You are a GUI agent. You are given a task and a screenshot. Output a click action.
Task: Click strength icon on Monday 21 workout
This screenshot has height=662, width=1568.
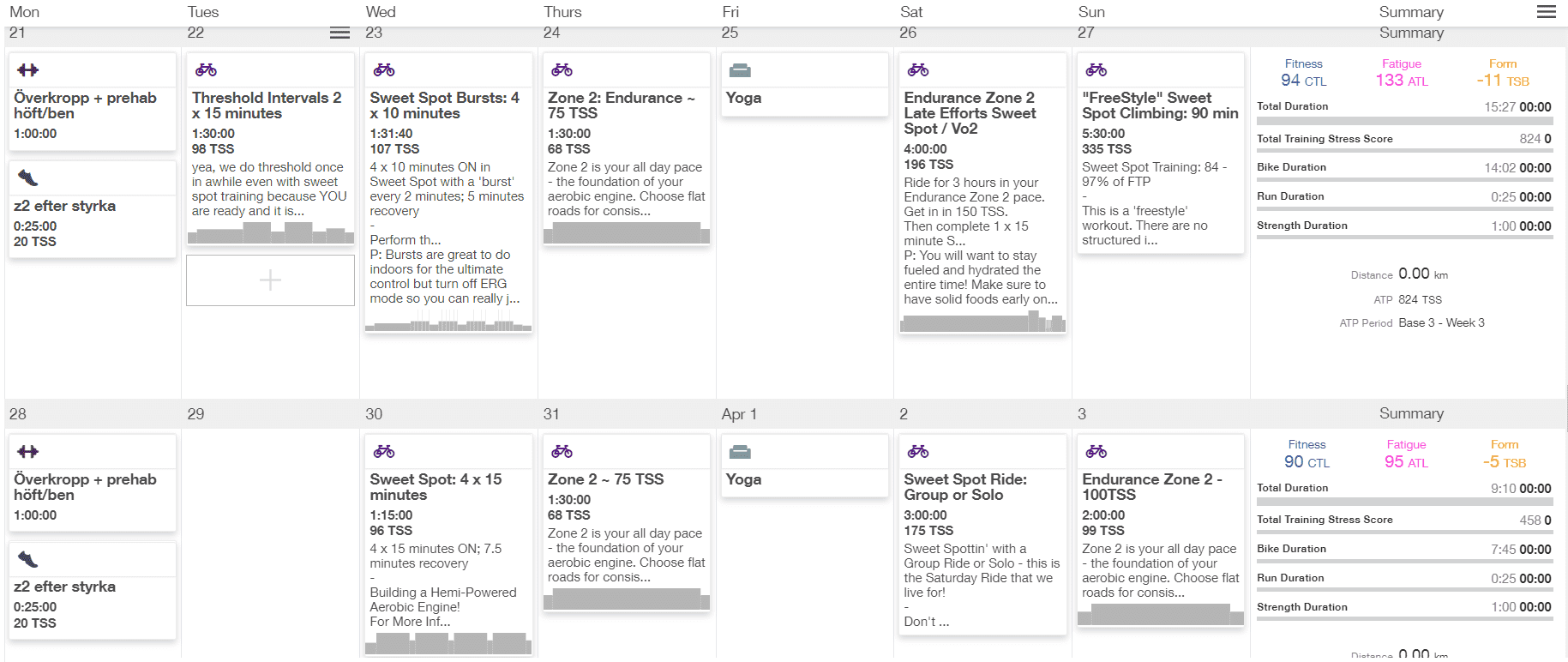[28, 70]
